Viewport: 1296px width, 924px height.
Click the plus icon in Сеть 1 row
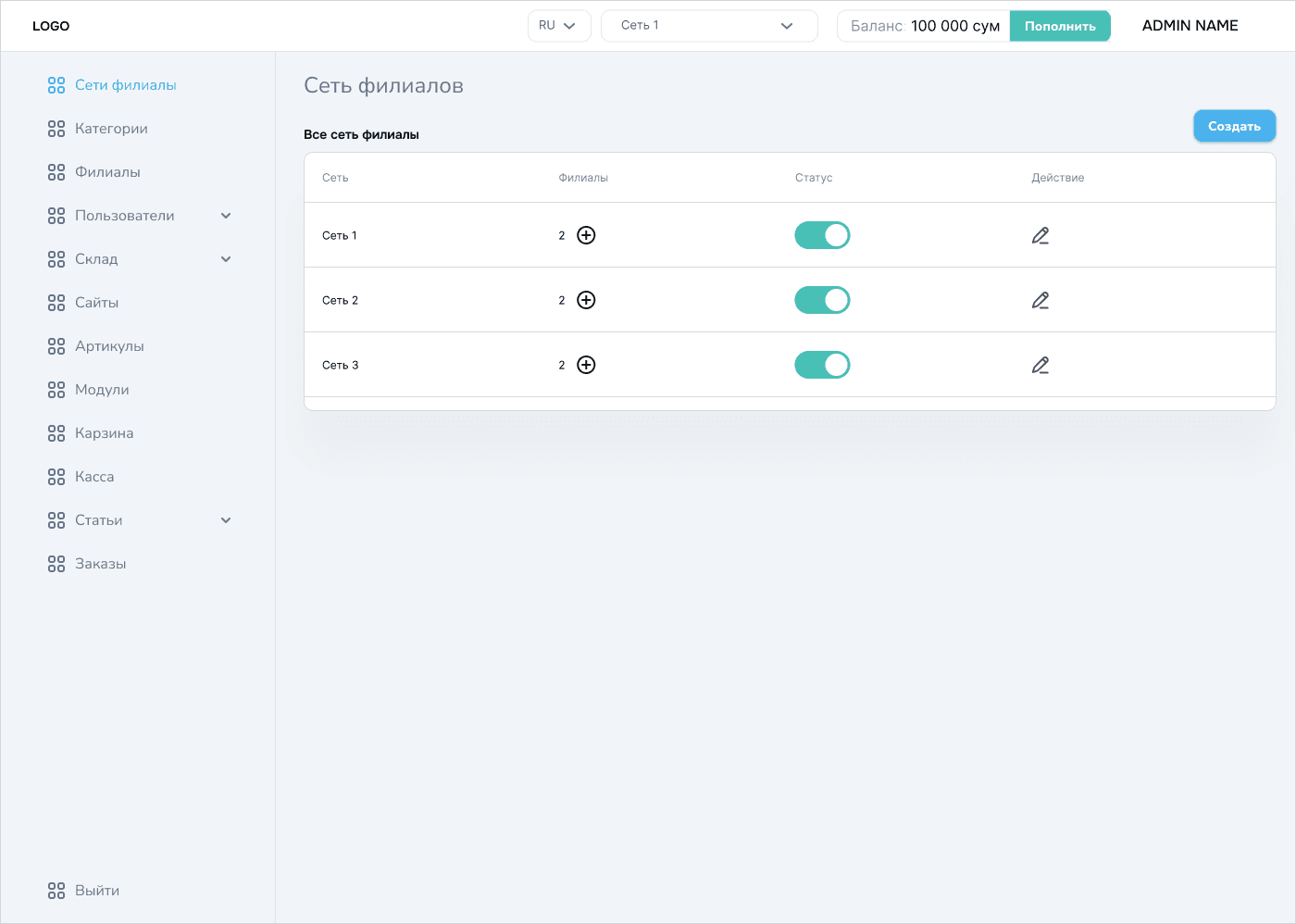(x=586, y=235)
